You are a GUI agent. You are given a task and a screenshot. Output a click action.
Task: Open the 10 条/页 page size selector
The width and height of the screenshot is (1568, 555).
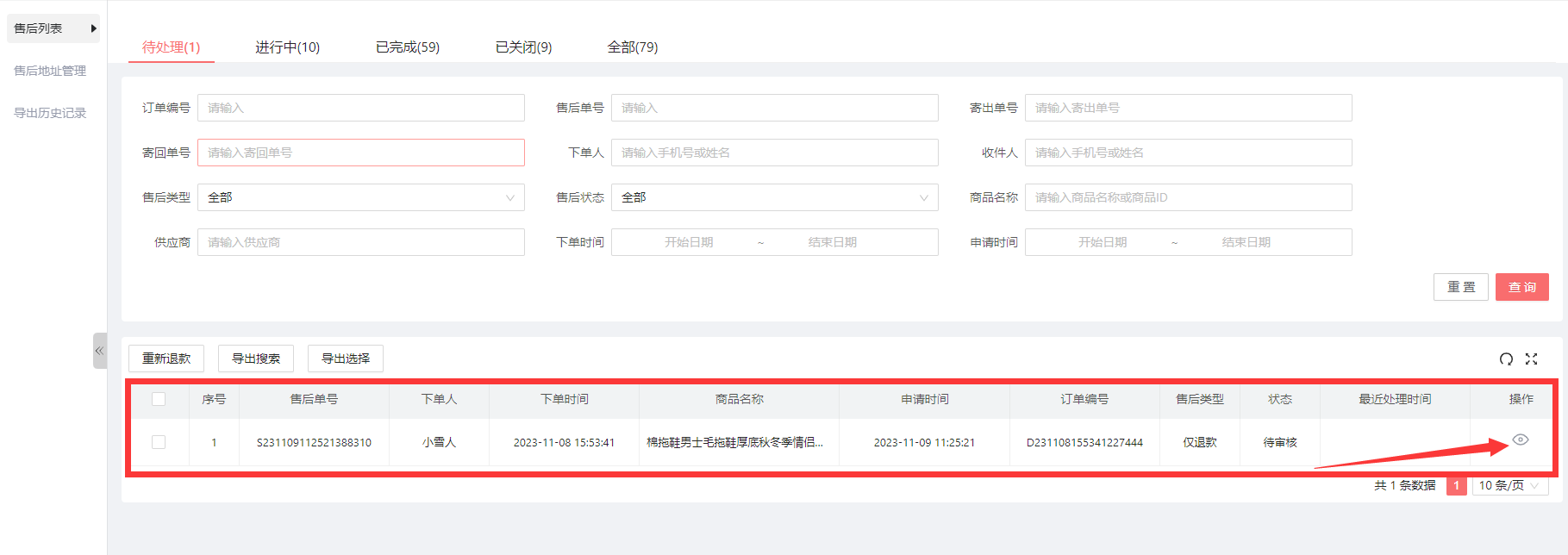(1509, 485)
